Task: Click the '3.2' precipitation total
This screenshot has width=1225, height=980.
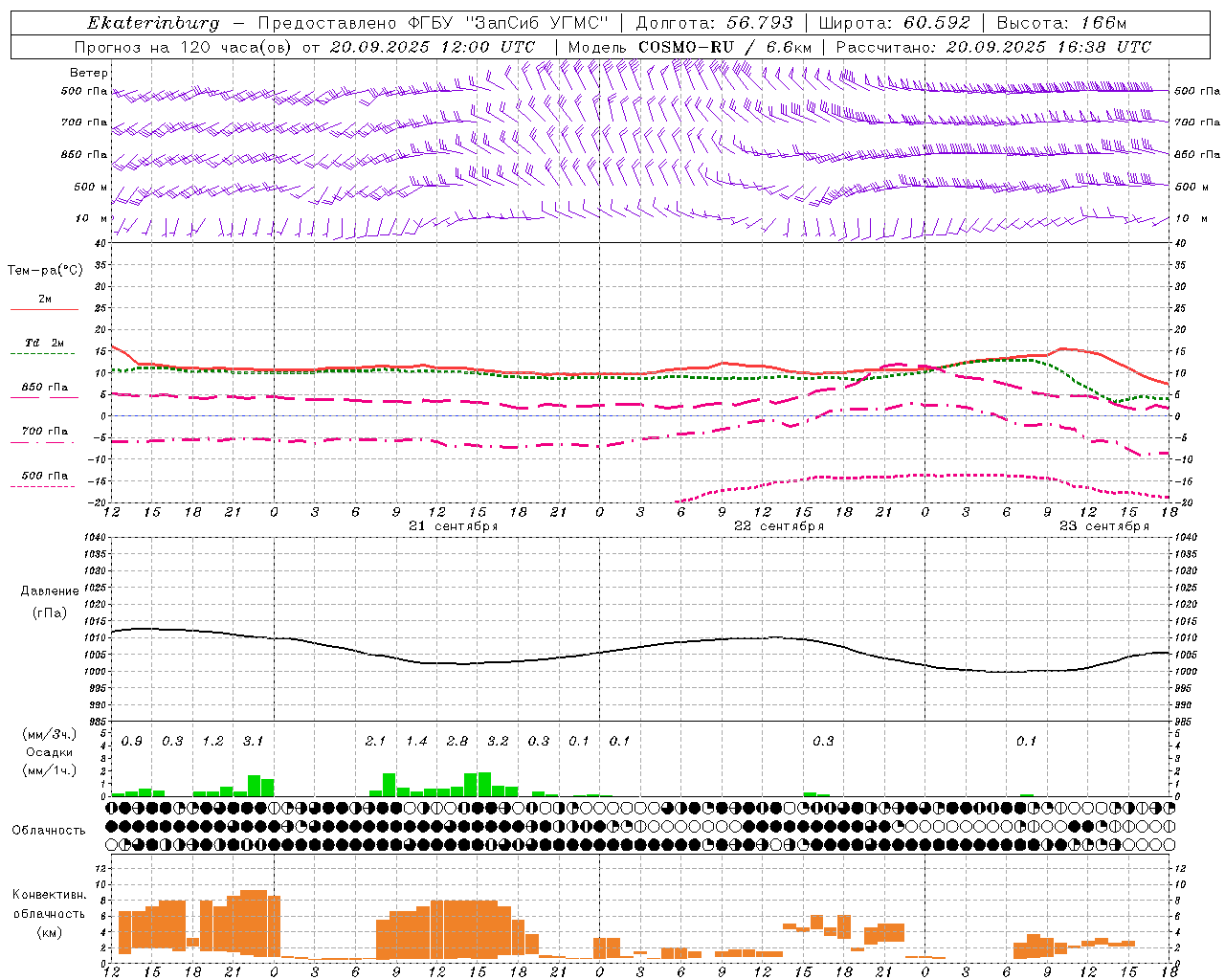Action: click(x=498, y=741)
